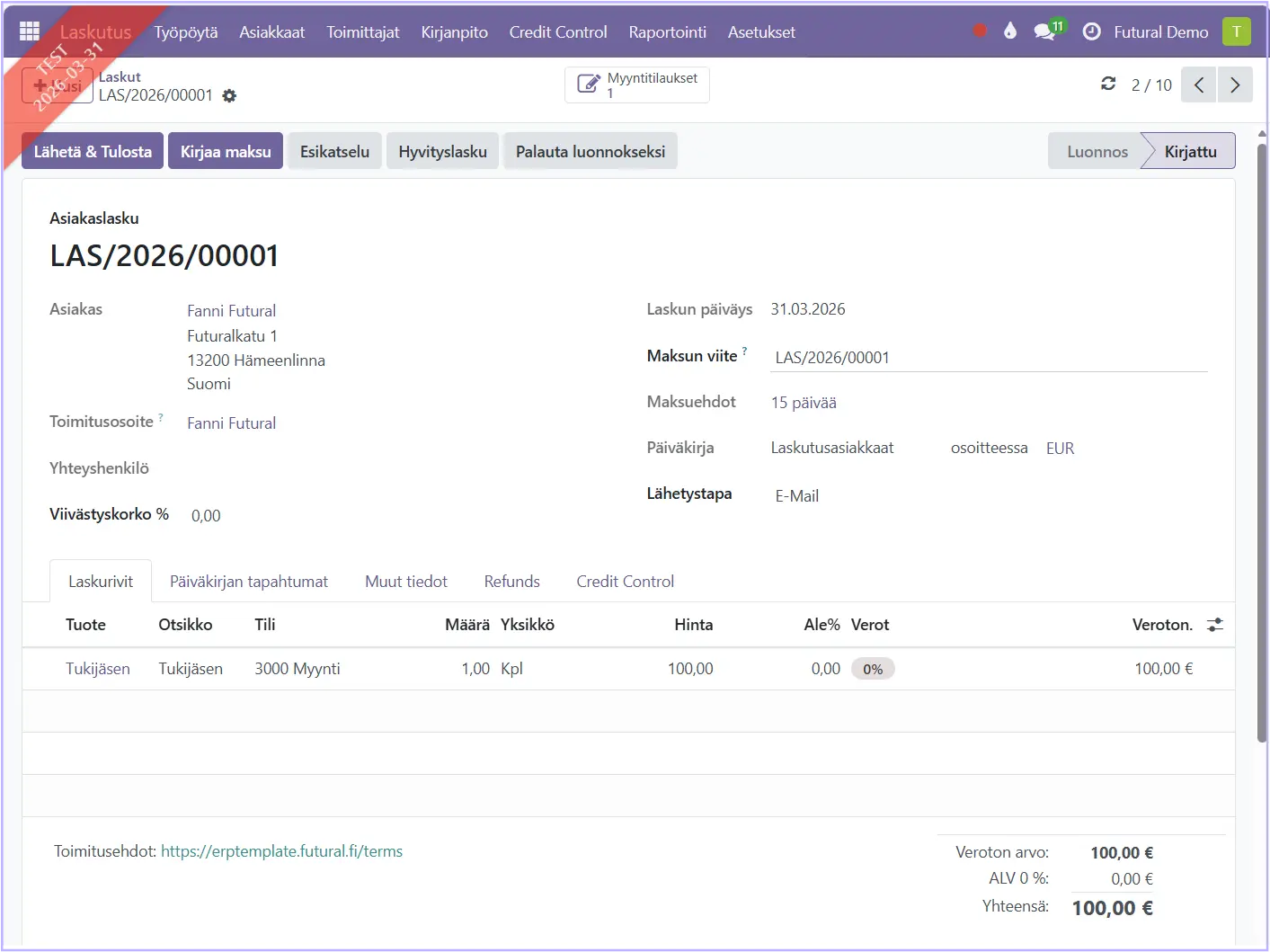Click the refresh icon near pager
1270x952 pixels.
(x=1108, y=84)
